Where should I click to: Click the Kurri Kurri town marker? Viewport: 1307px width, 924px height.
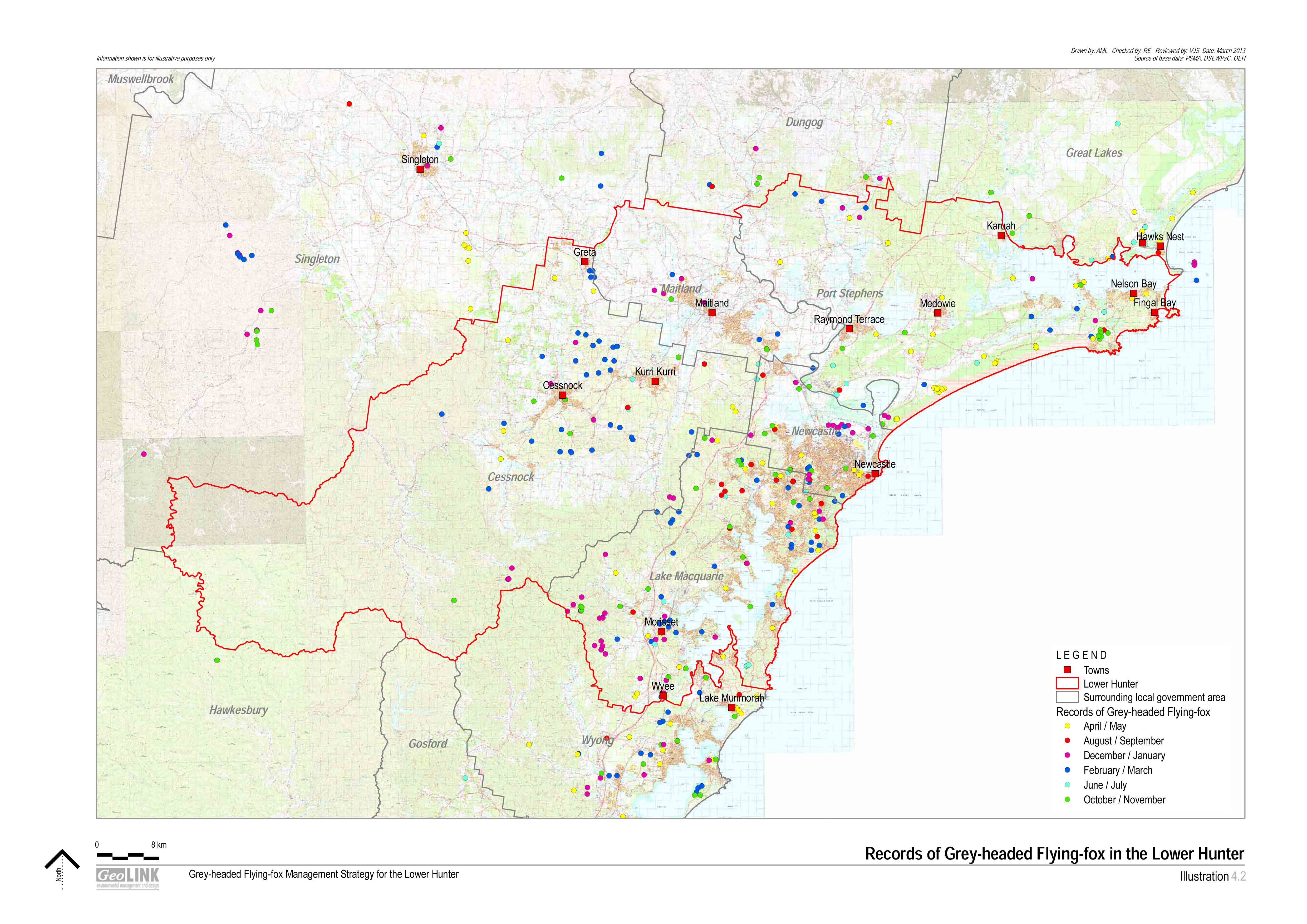point(655,381)
